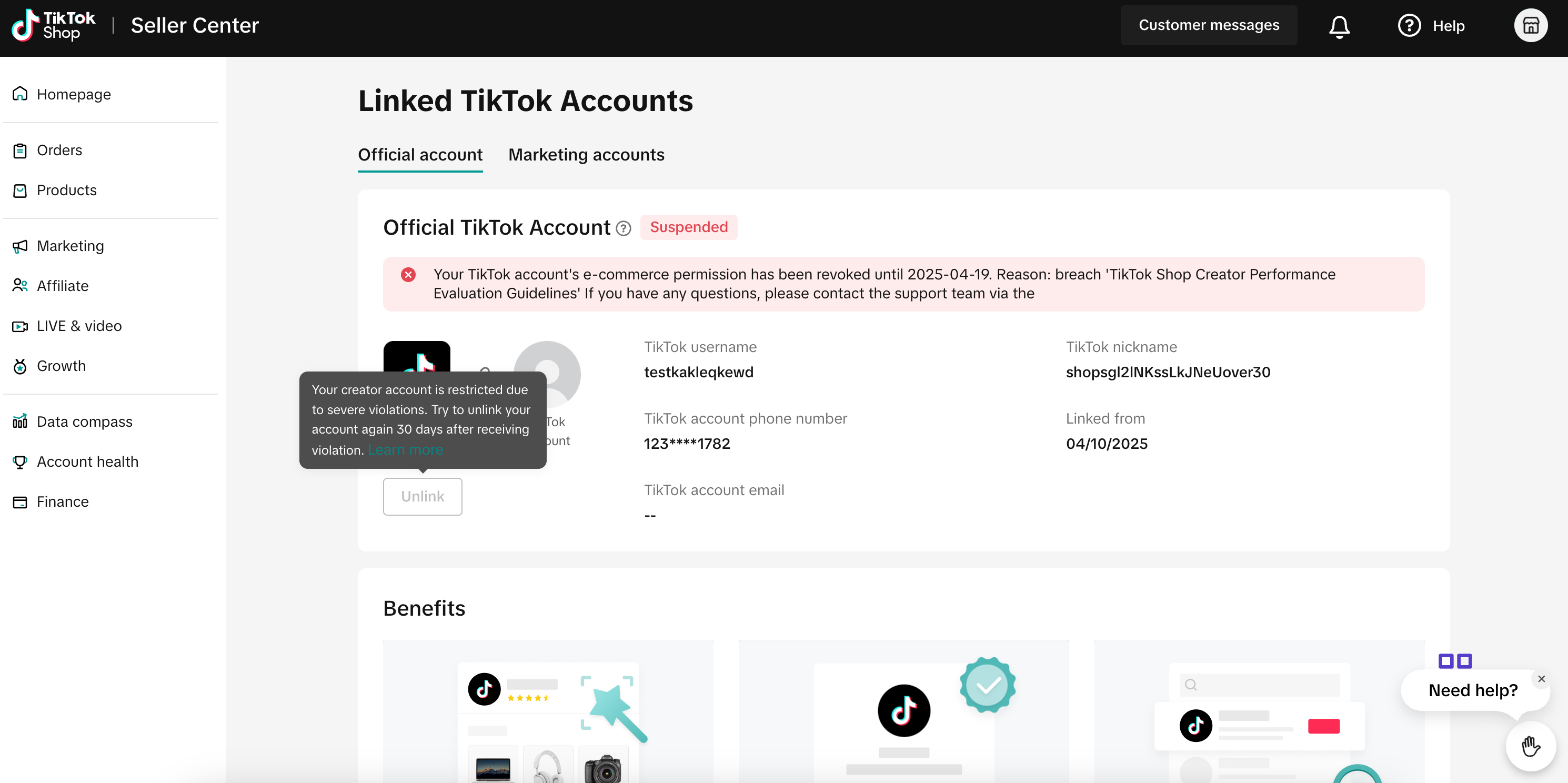Open the Marketing menu item
This screenshot has height=783, width=1568.
click(70, 246)
